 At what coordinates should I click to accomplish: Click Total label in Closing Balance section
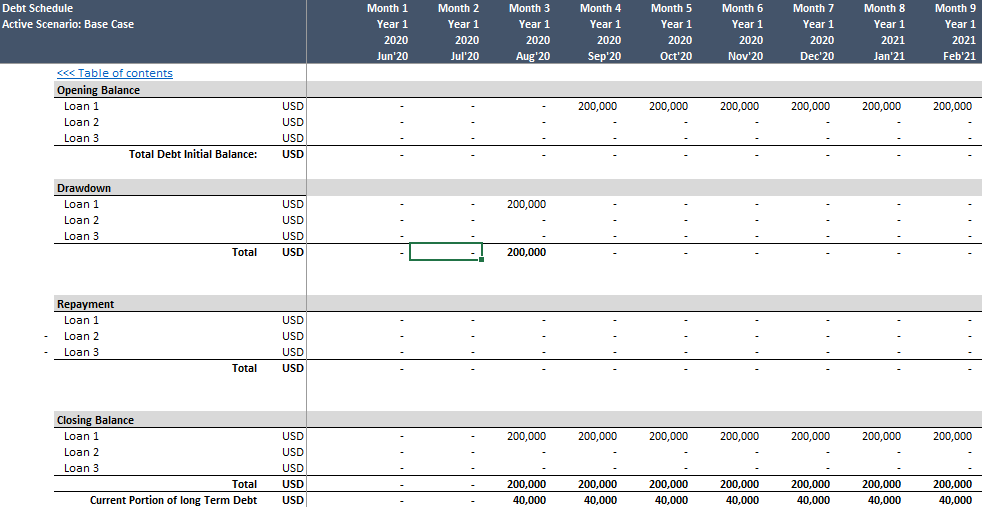(244, 484)
